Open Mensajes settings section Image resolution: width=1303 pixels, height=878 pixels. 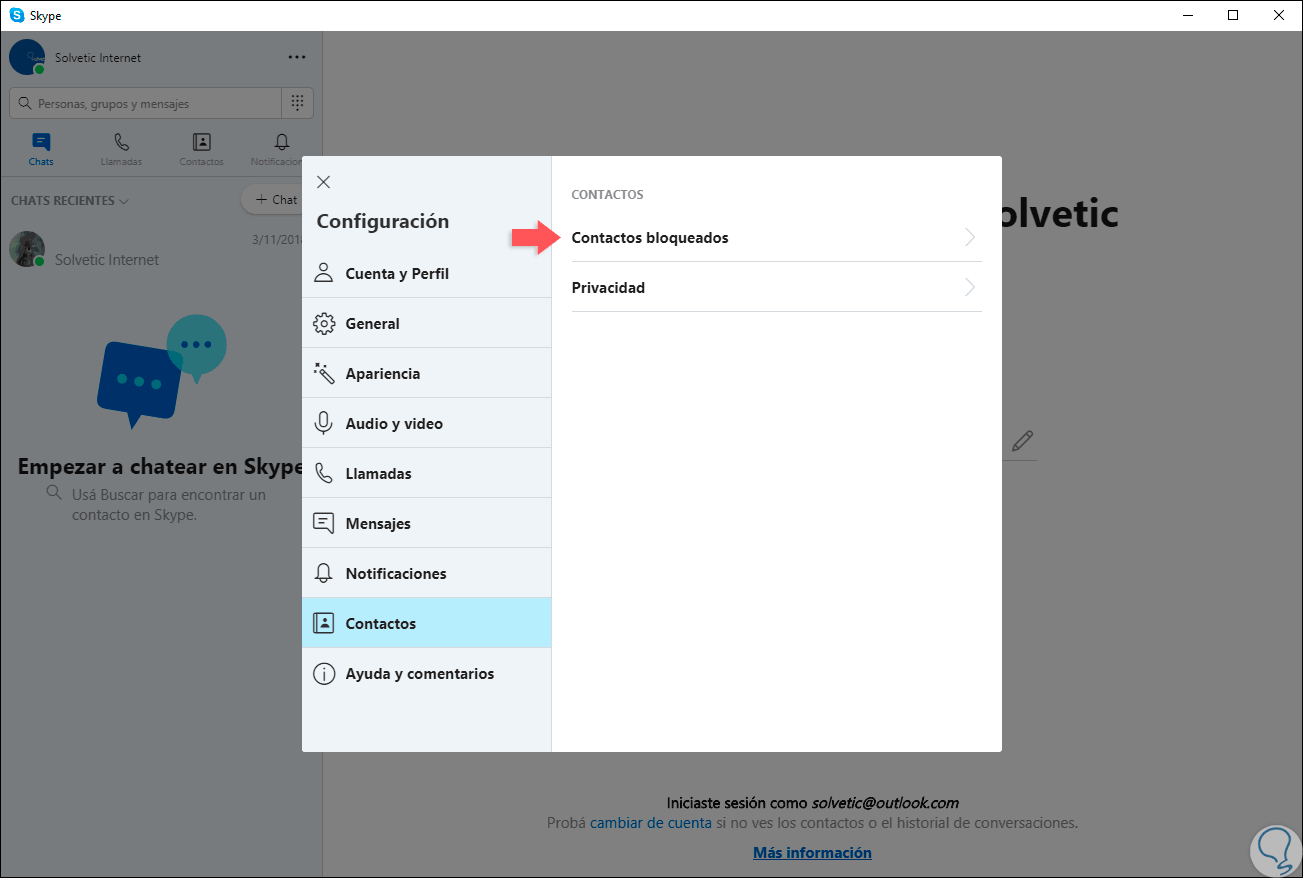coord(427,523)
